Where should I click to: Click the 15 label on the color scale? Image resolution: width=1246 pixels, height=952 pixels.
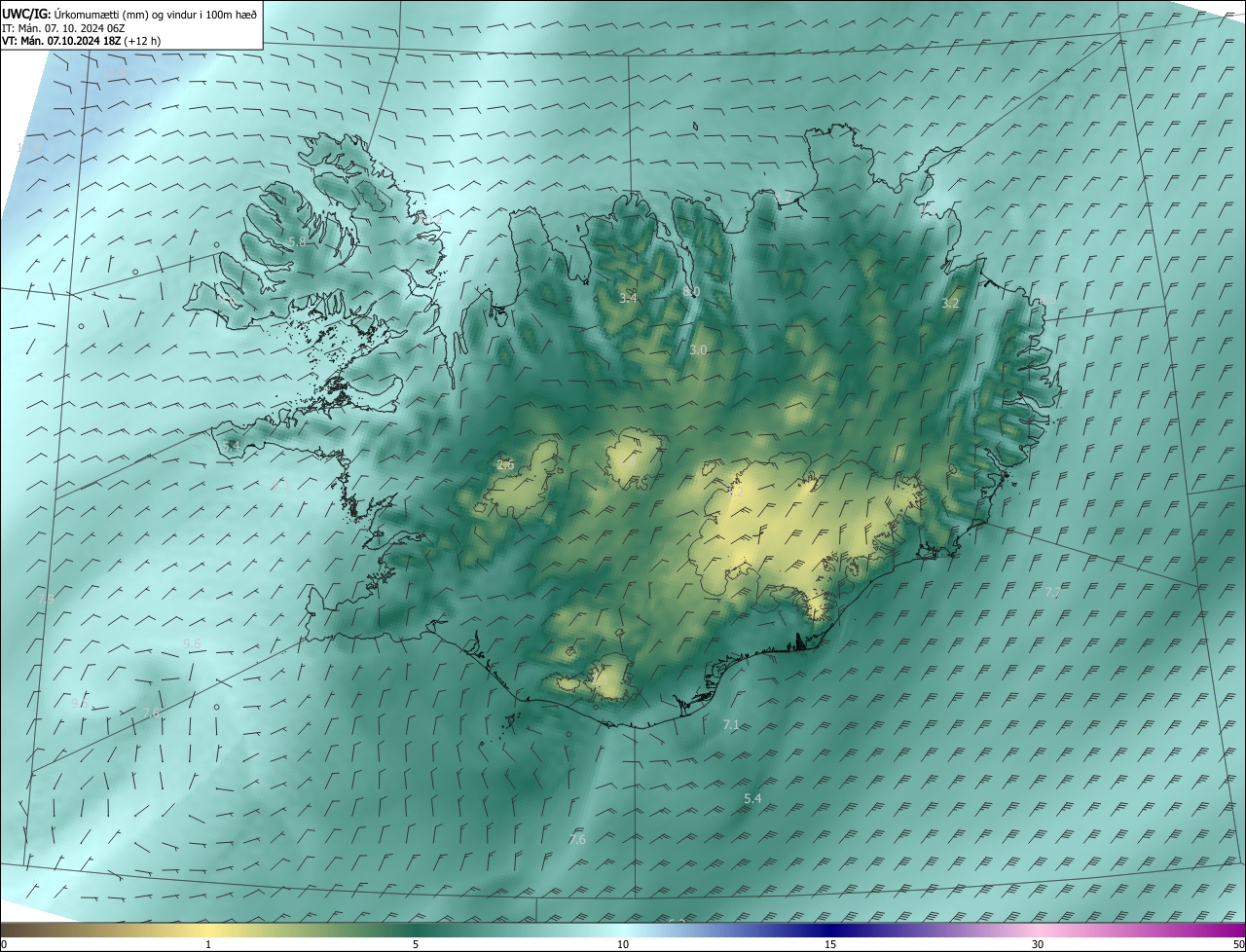pyautogui.click(x=830, y=944)
